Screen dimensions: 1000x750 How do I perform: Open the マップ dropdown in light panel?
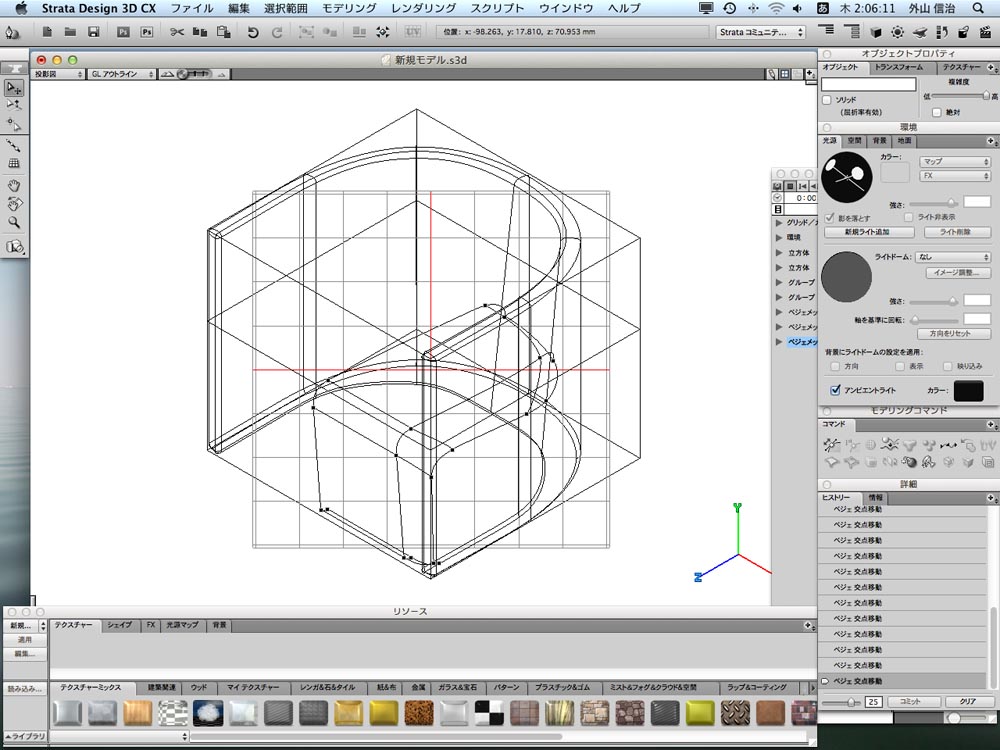(955, 161)
